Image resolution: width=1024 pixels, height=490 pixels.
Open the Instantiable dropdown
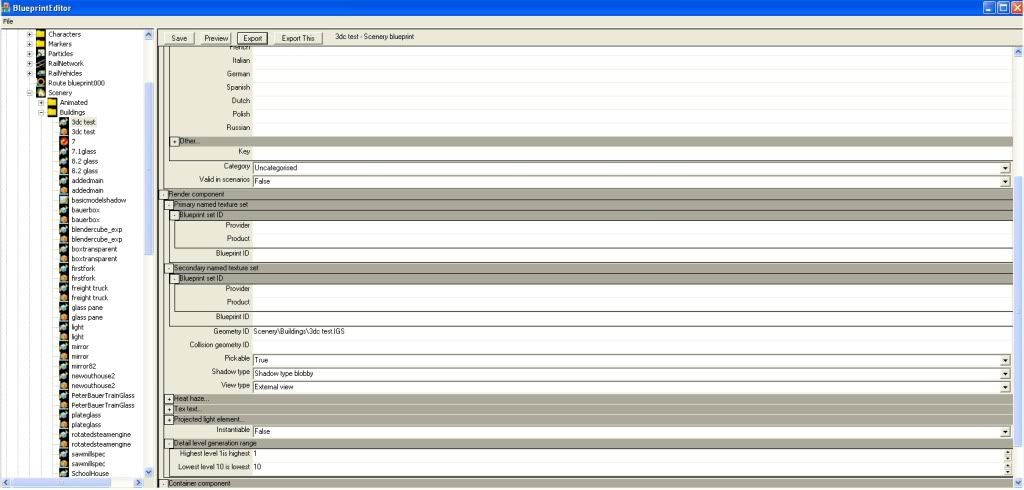pos(1006,432)
